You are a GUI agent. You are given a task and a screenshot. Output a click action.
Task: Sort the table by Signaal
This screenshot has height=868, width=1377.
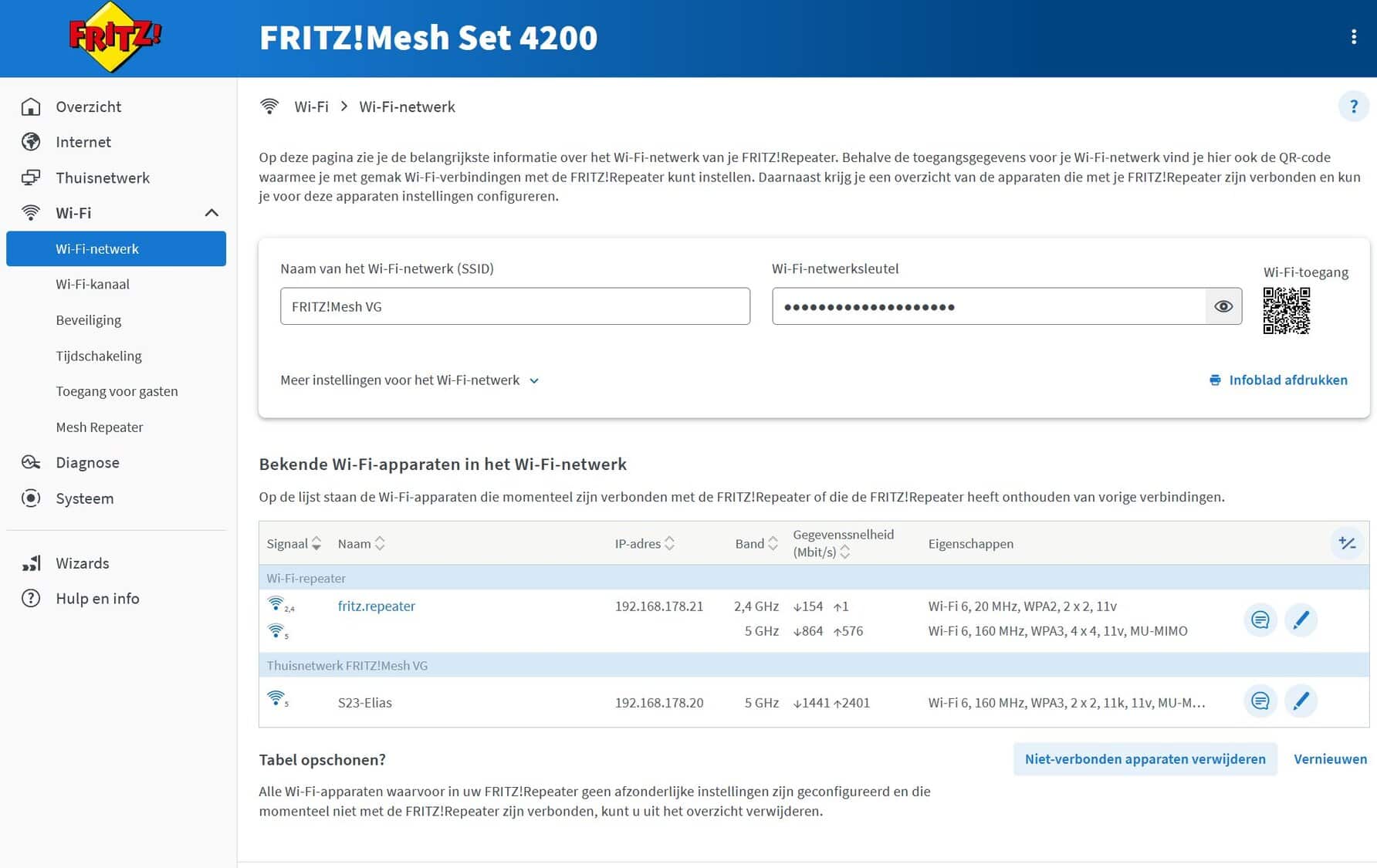[294, 543]
